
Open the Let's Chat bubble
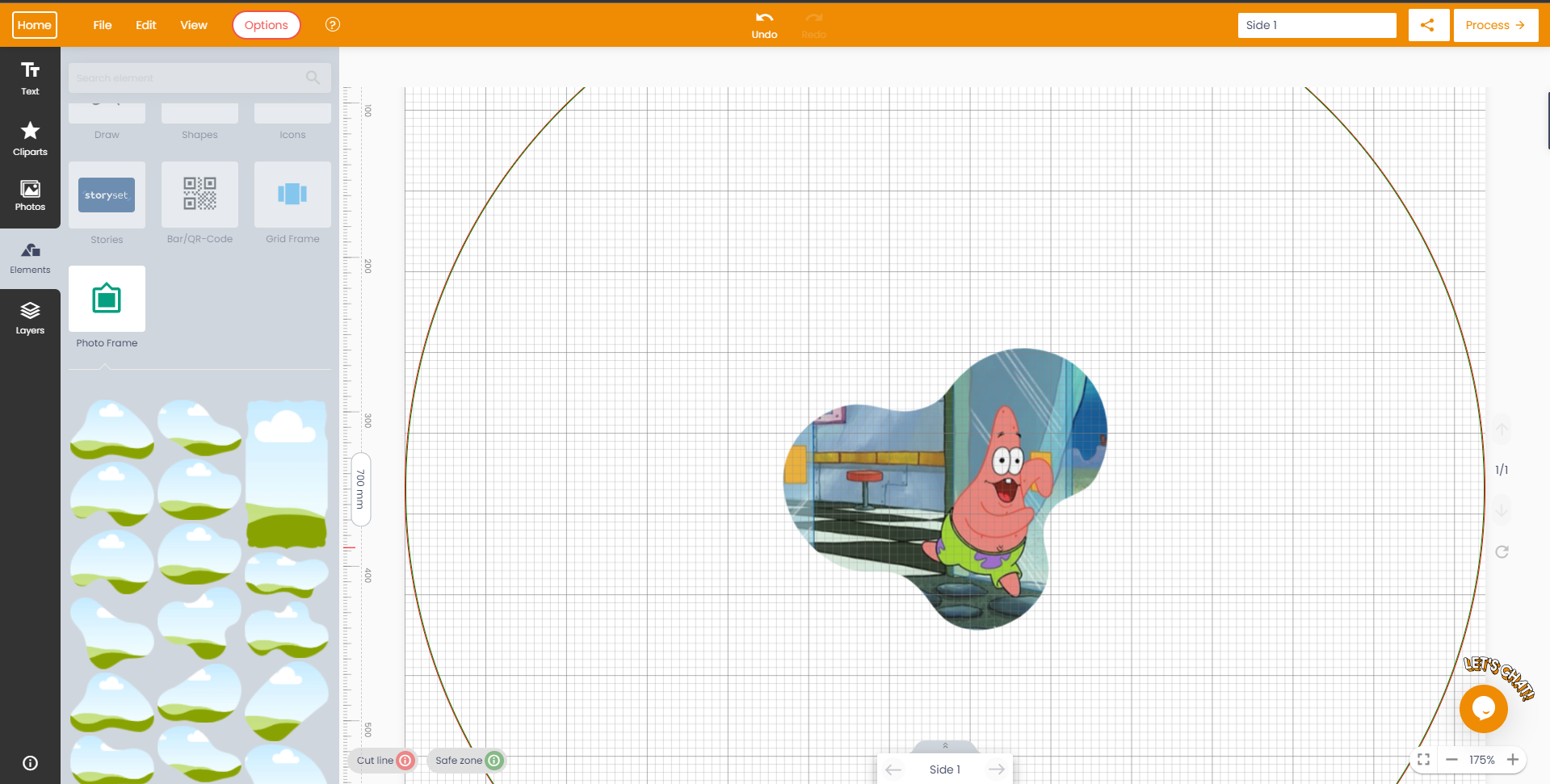tap(1484, 708)
